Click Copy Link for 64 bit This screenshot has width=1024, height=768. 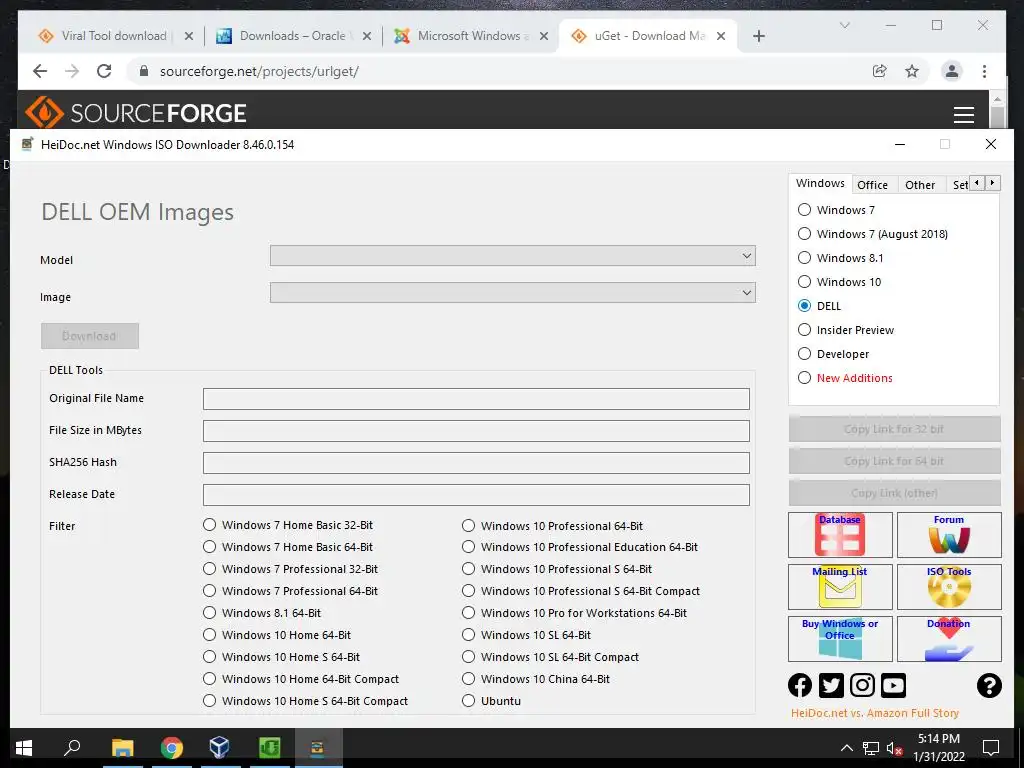click(x=894, y=461)
